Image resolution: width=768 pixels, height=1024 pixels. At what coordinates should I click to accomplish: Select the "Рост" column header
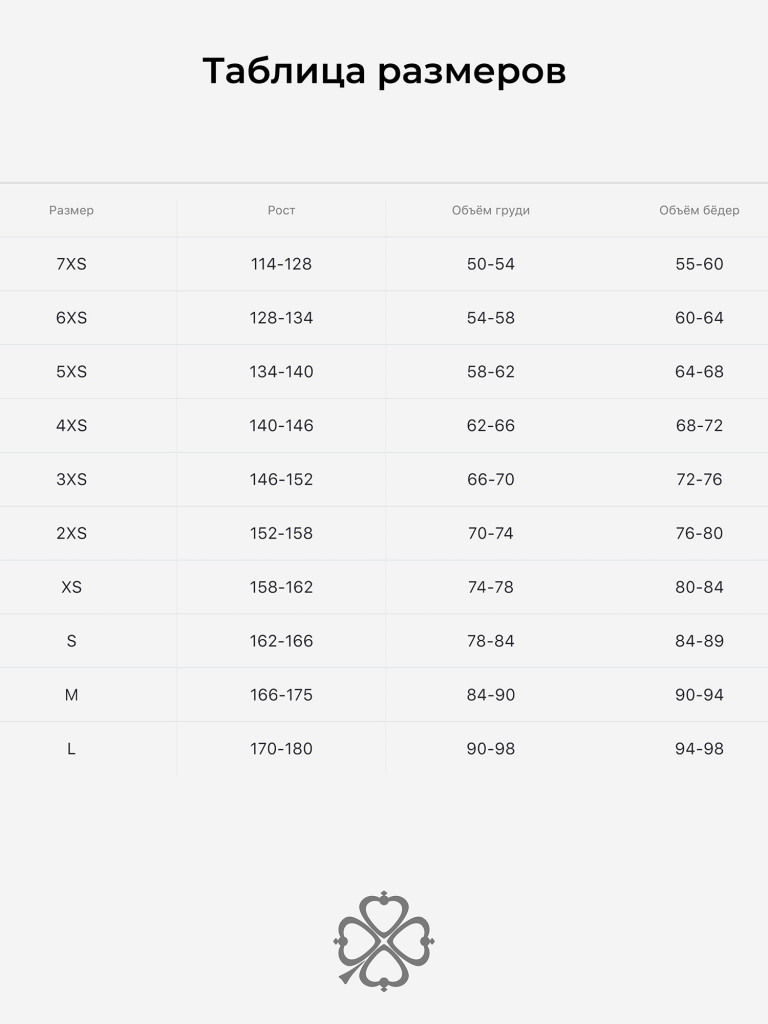[x=281, y=211]
